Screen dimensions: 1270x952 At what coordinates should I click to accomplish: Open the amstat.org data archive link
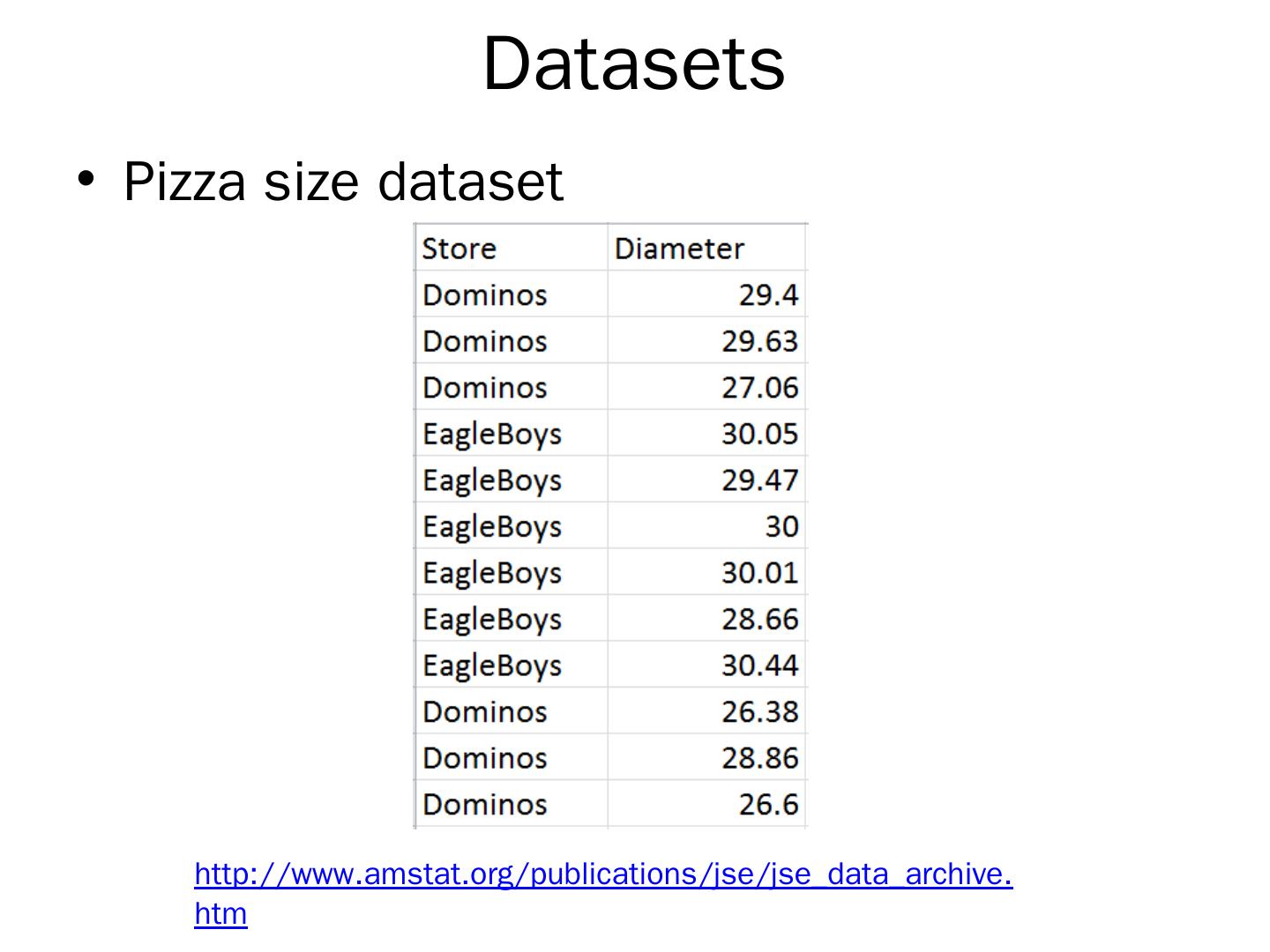tap(602, 874)
